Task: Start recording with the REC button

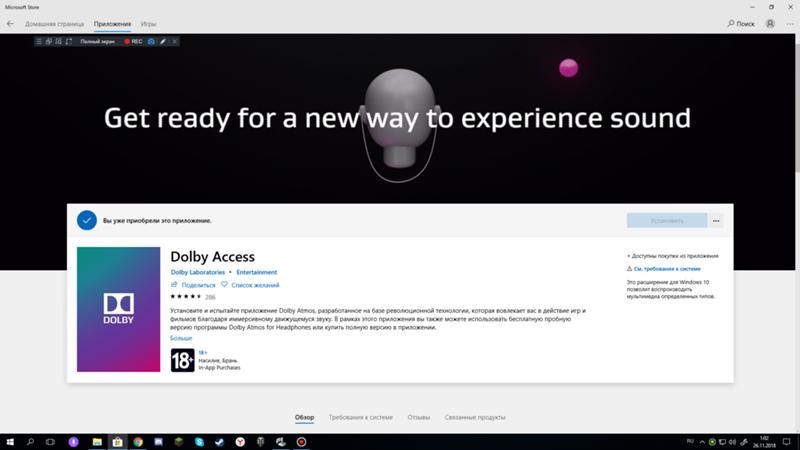Action: coord(133,41)
